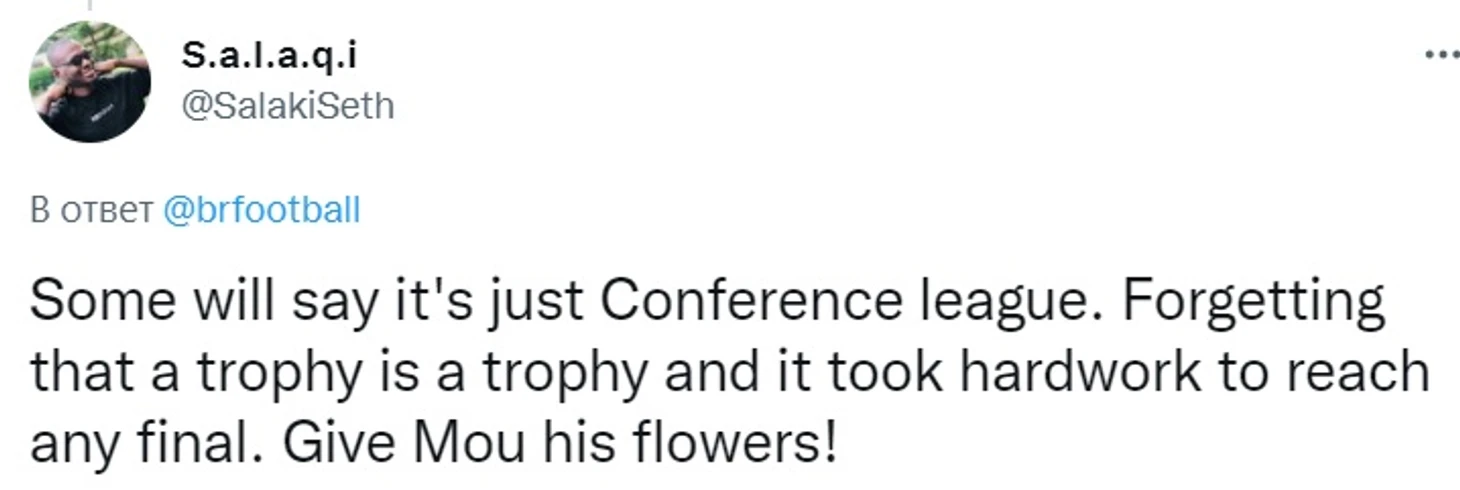This screenshot has width=1460, height=490.
Task: Open the three-dot more options menu
Action: pos(1442,56)
